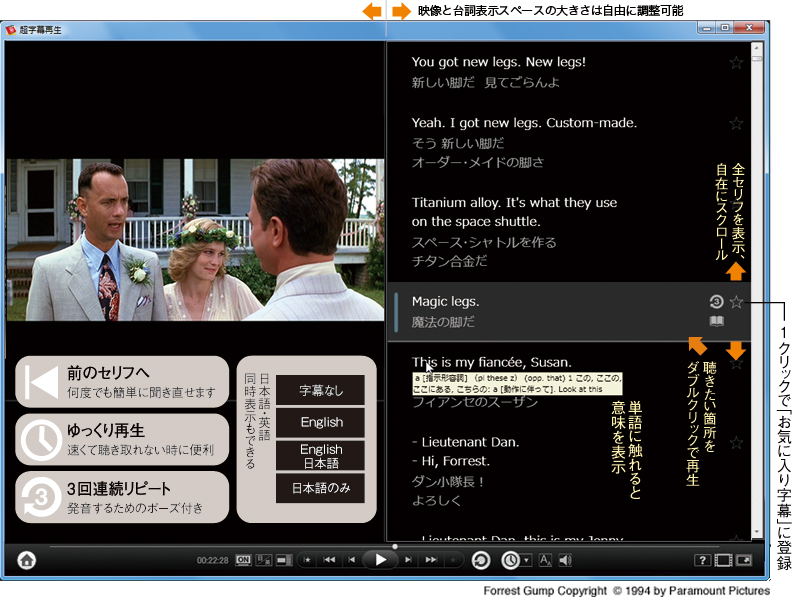Click the subtitle list scrollbar thumb
Screen dimensions: 800x600
pos(757,59)
